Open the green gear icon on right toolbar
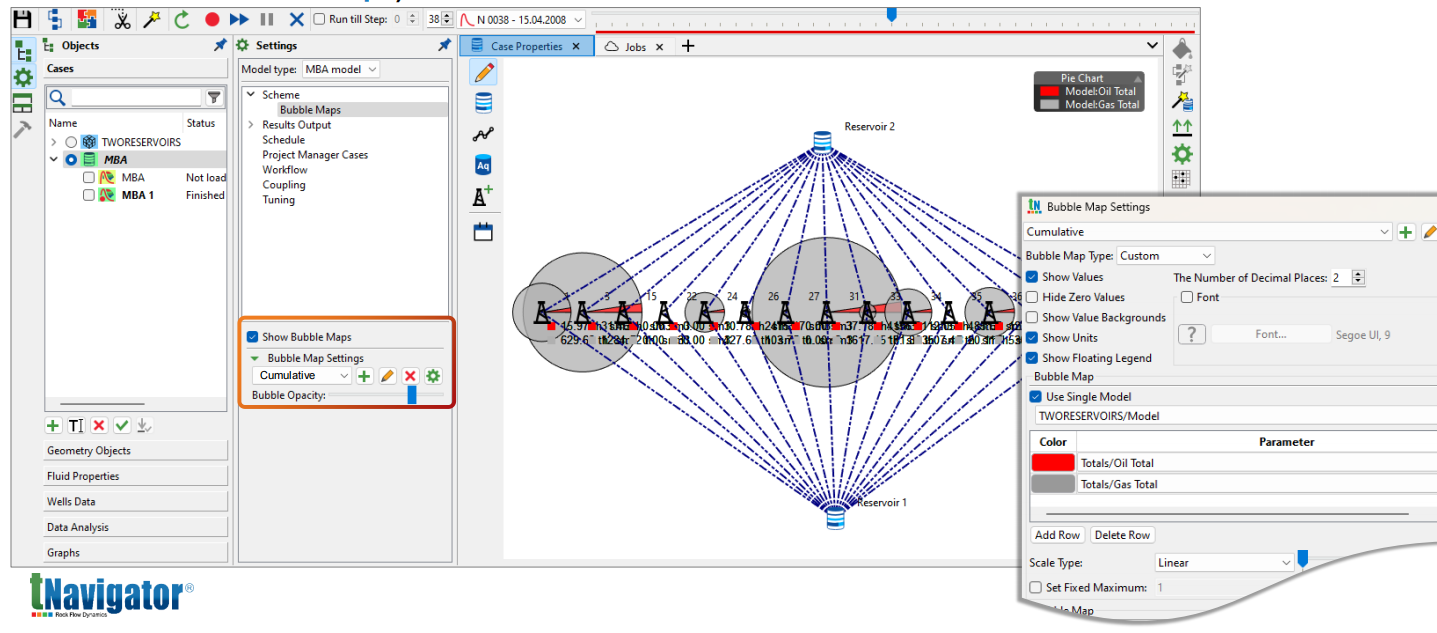Screen dimensions: 1437x633 [x=1182, y=154]
